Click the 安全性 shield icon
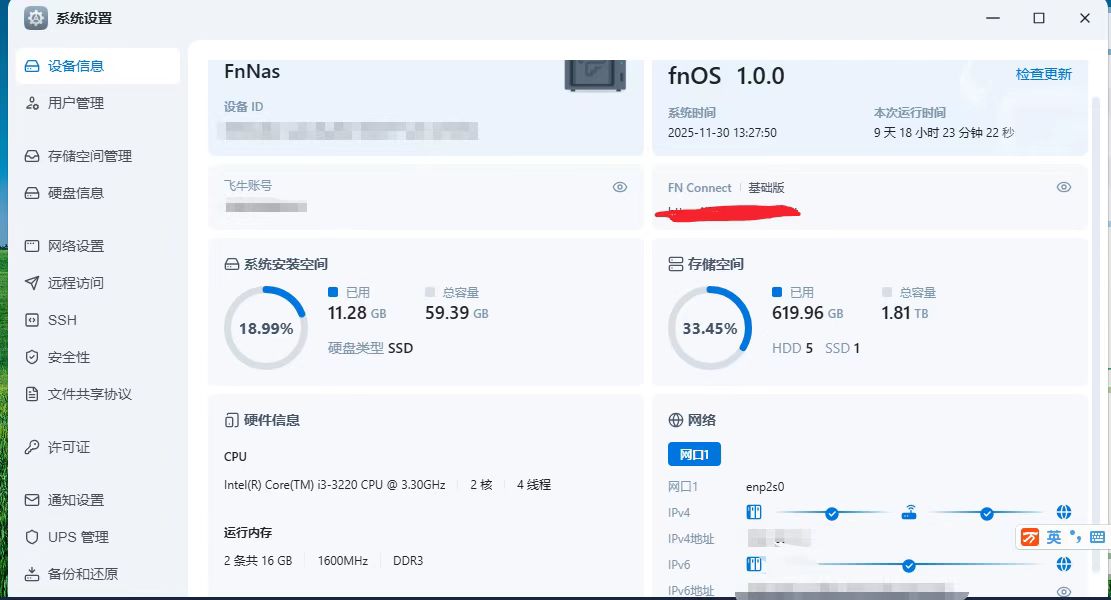The image size is (1111, 600). click(x=32, y=357)
